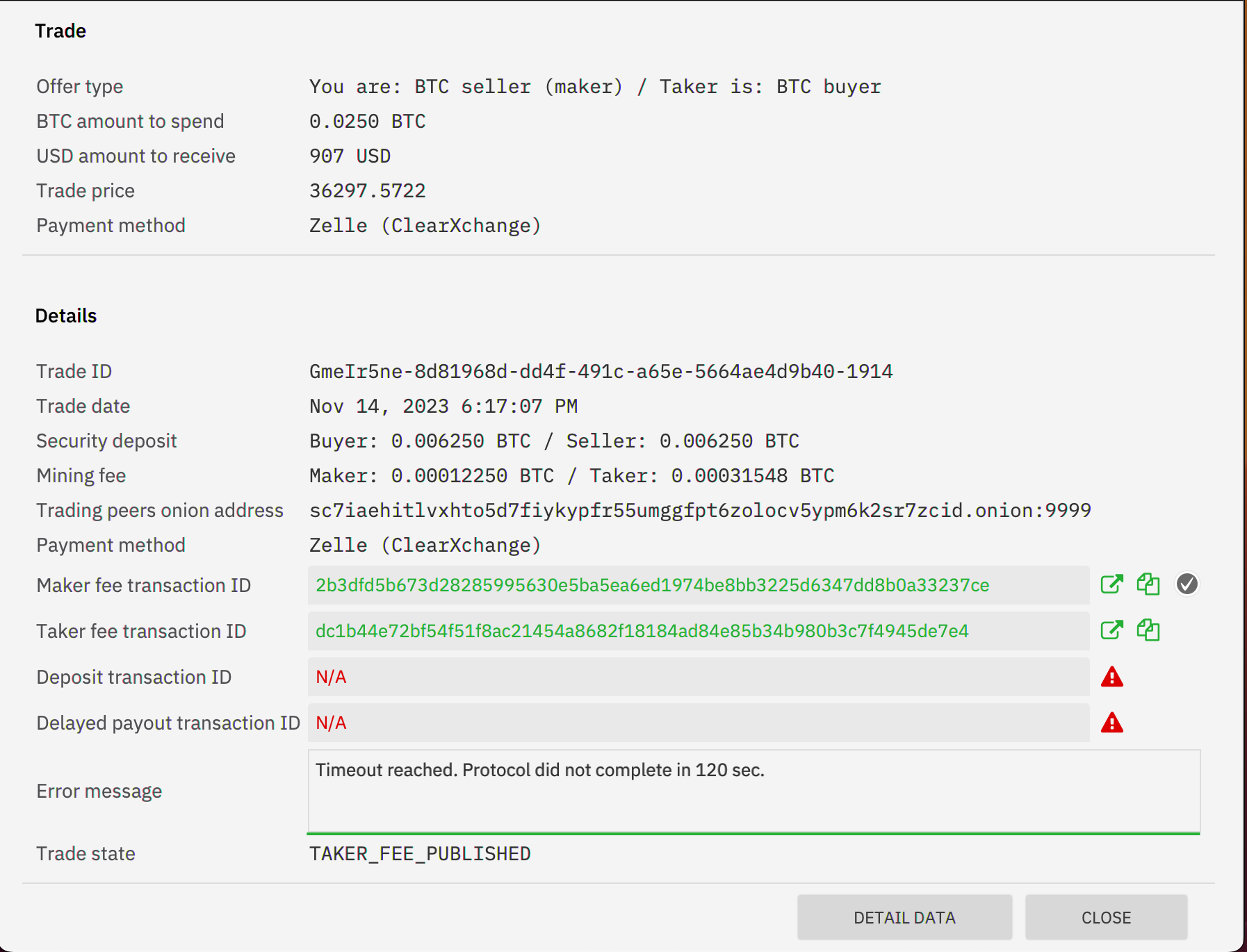Viewport: 1247px width, 952px height.
Task: Click the green maker fee transaction ID text
Action: (x=652, y=585)
